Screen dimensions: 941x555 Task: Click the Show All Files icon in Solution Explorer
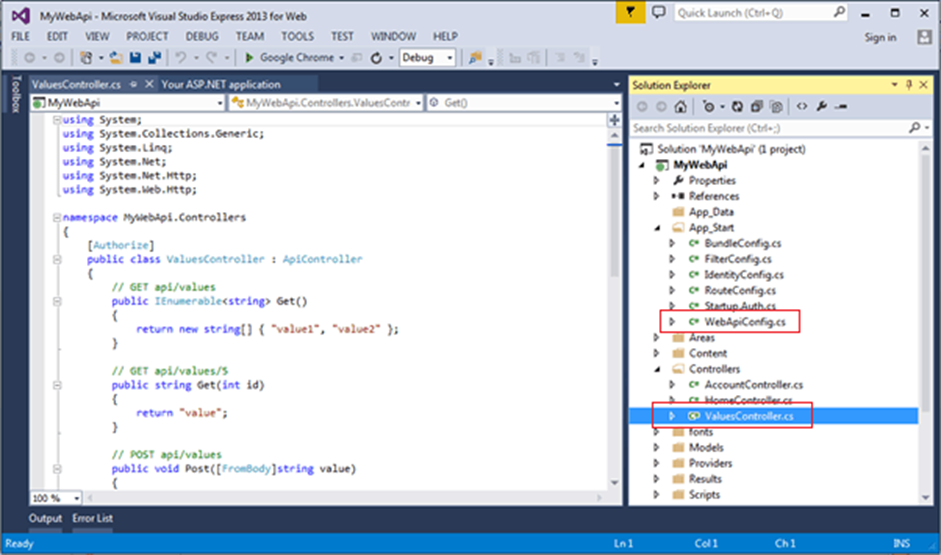[776, 106]
